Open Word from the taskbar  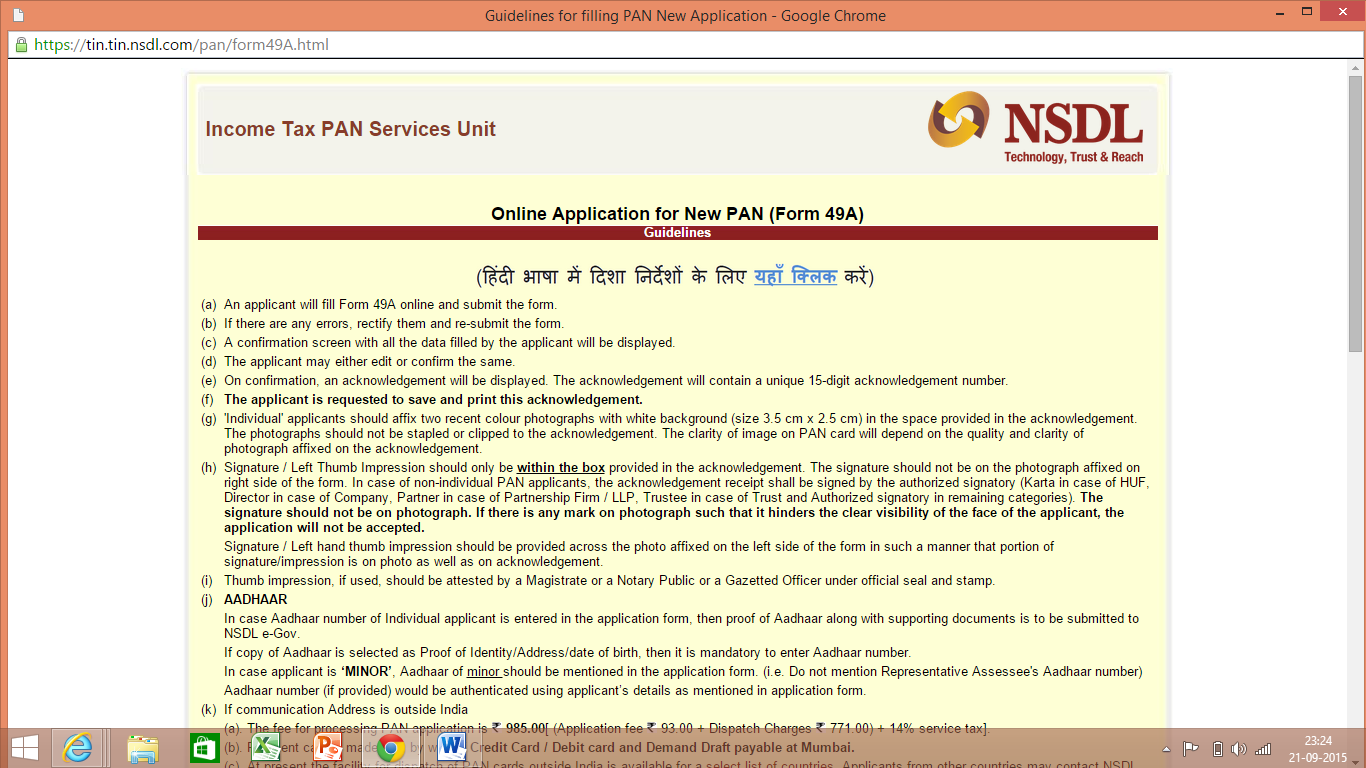[x=452, y=747]
